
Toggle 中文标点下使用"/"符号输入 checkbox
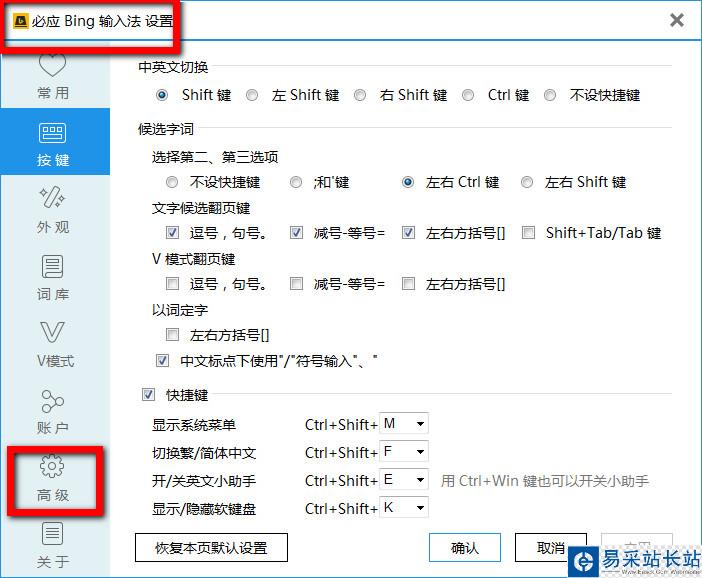[163, 360]
